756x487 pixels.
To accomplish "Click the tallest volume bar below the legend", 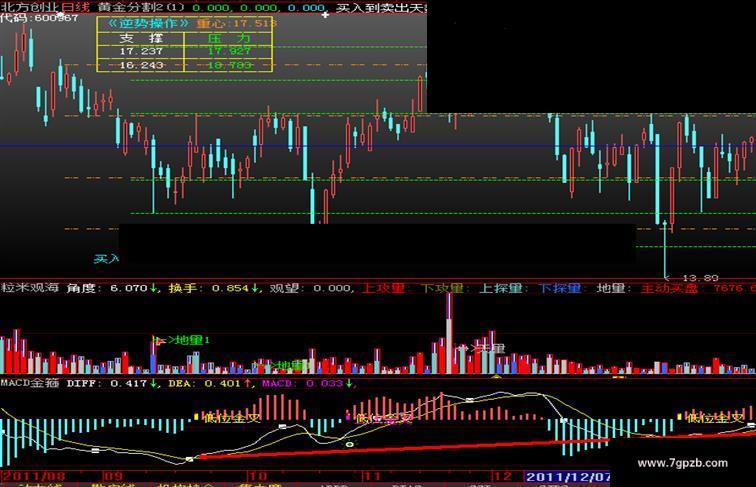I will pyautogui.click(x=449, y=333).
